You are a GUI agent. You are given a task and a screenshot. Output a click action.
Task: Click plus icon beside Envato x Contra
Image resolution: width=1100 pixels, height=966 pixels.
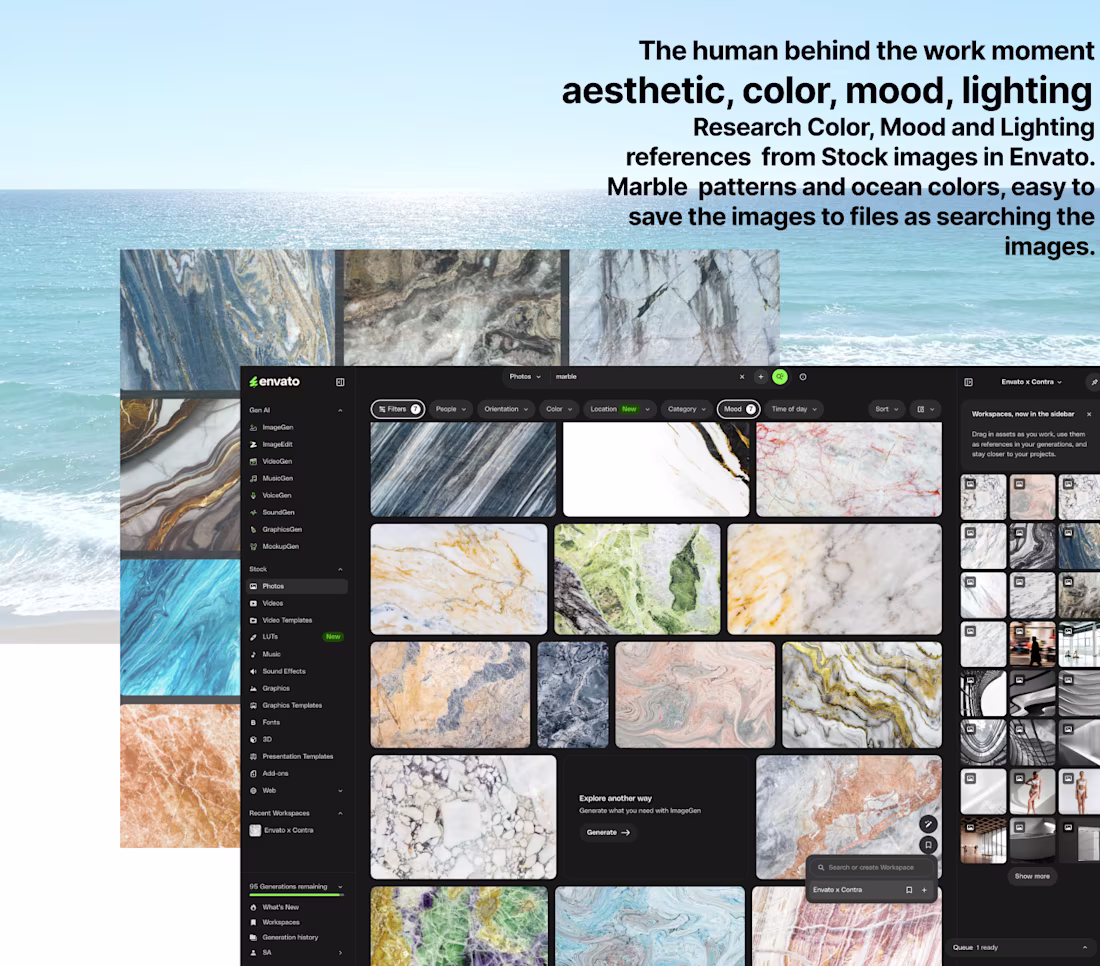(924, 890)
